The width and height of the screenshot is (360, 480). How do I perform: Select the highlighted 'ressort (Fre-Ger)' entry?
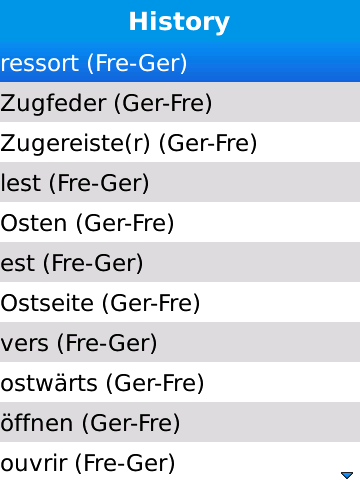180,62
